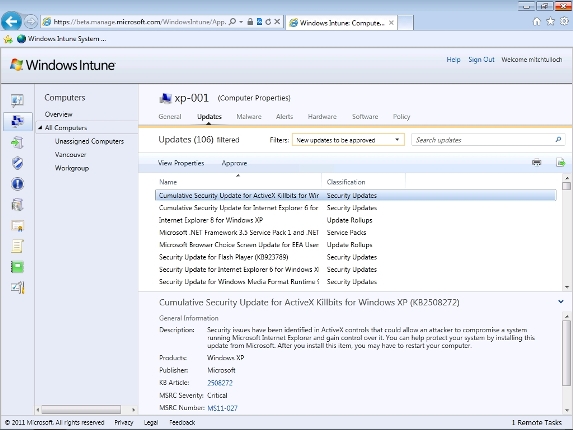Sort the list by Name column
The width and height of the screenshot is (573, 430).
click(x=168, y=182)
